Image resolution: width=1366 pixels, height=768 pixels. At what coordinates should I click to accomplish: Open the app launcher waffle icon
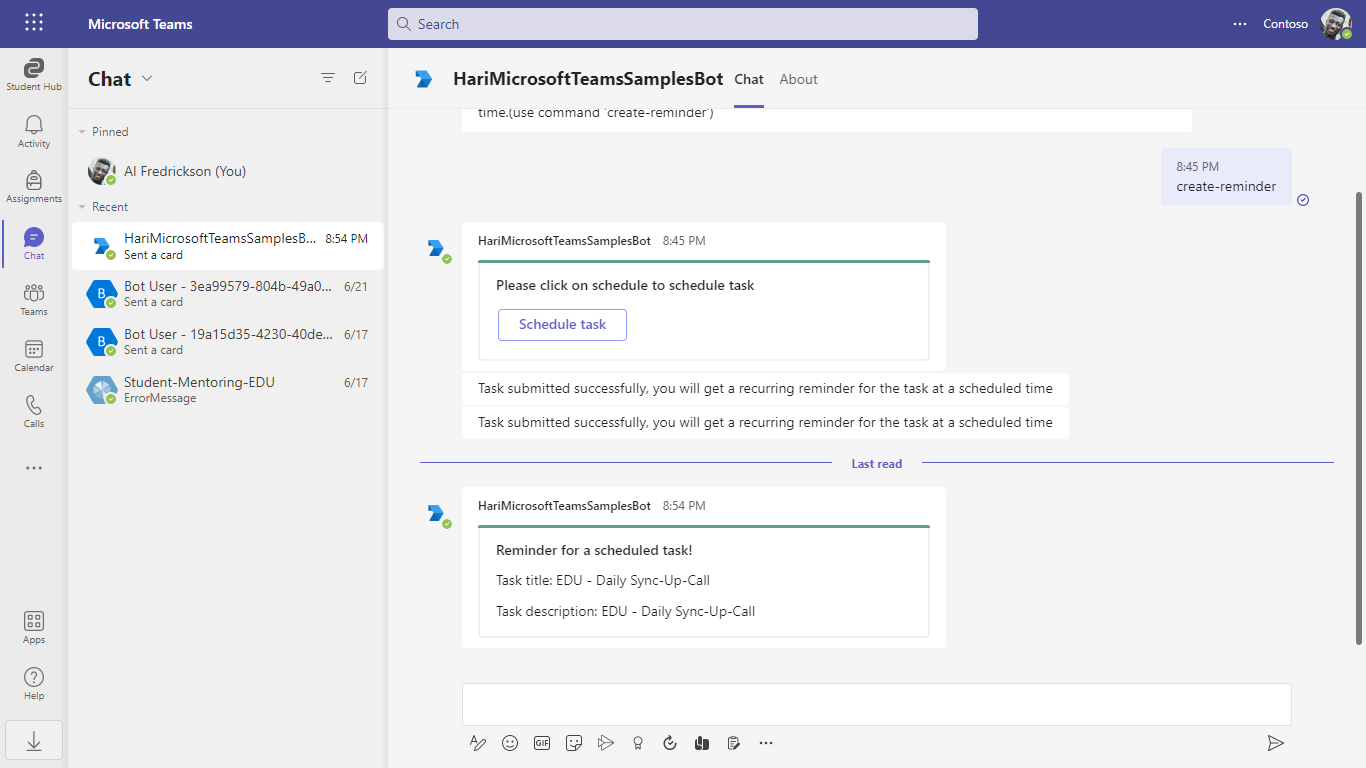click(34, 23)
